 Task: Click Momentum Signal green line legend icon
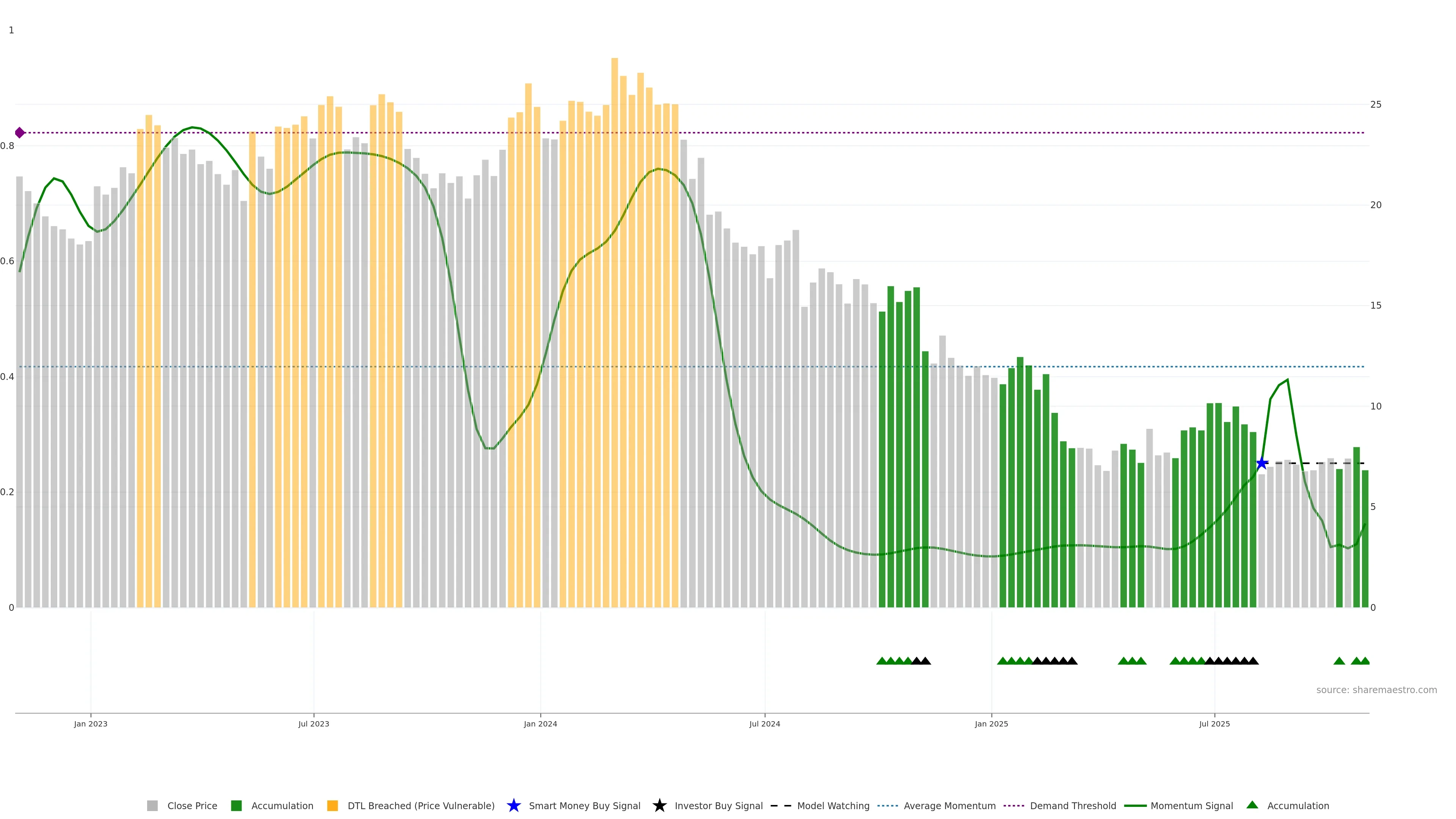1135,805
